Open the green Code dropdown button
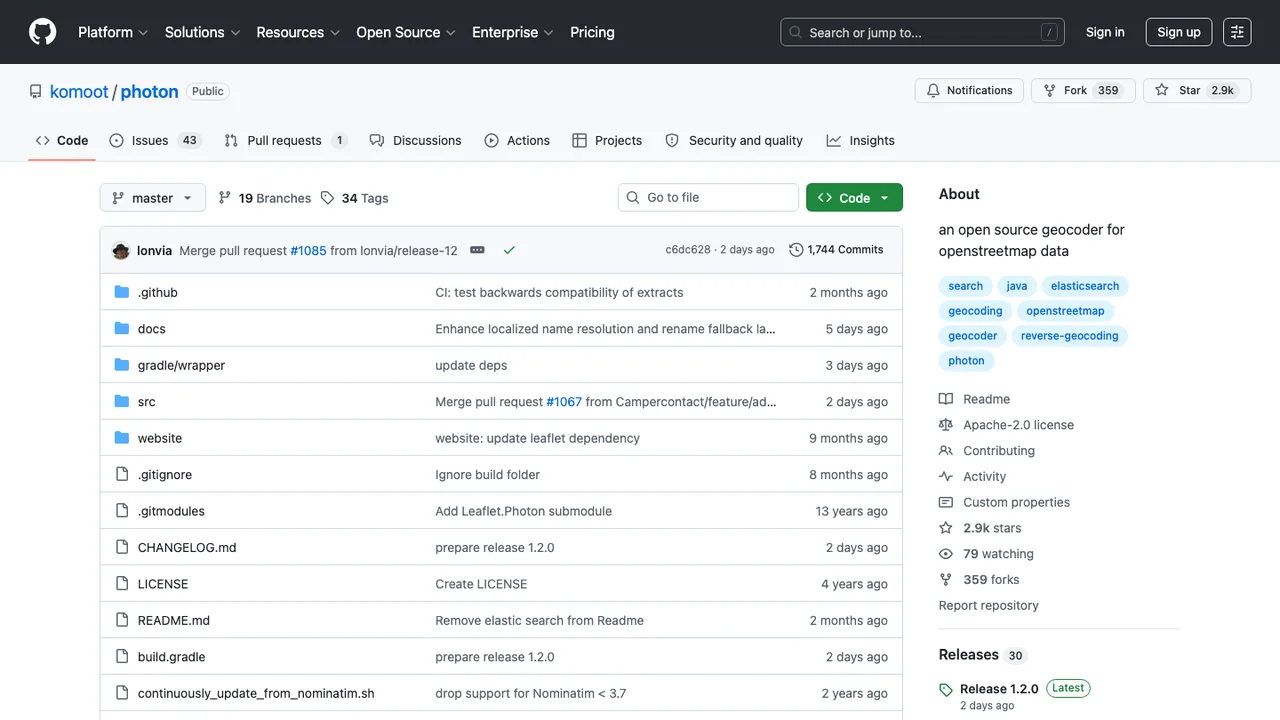Screen dimensions: 1280x720 coord(855,198)
